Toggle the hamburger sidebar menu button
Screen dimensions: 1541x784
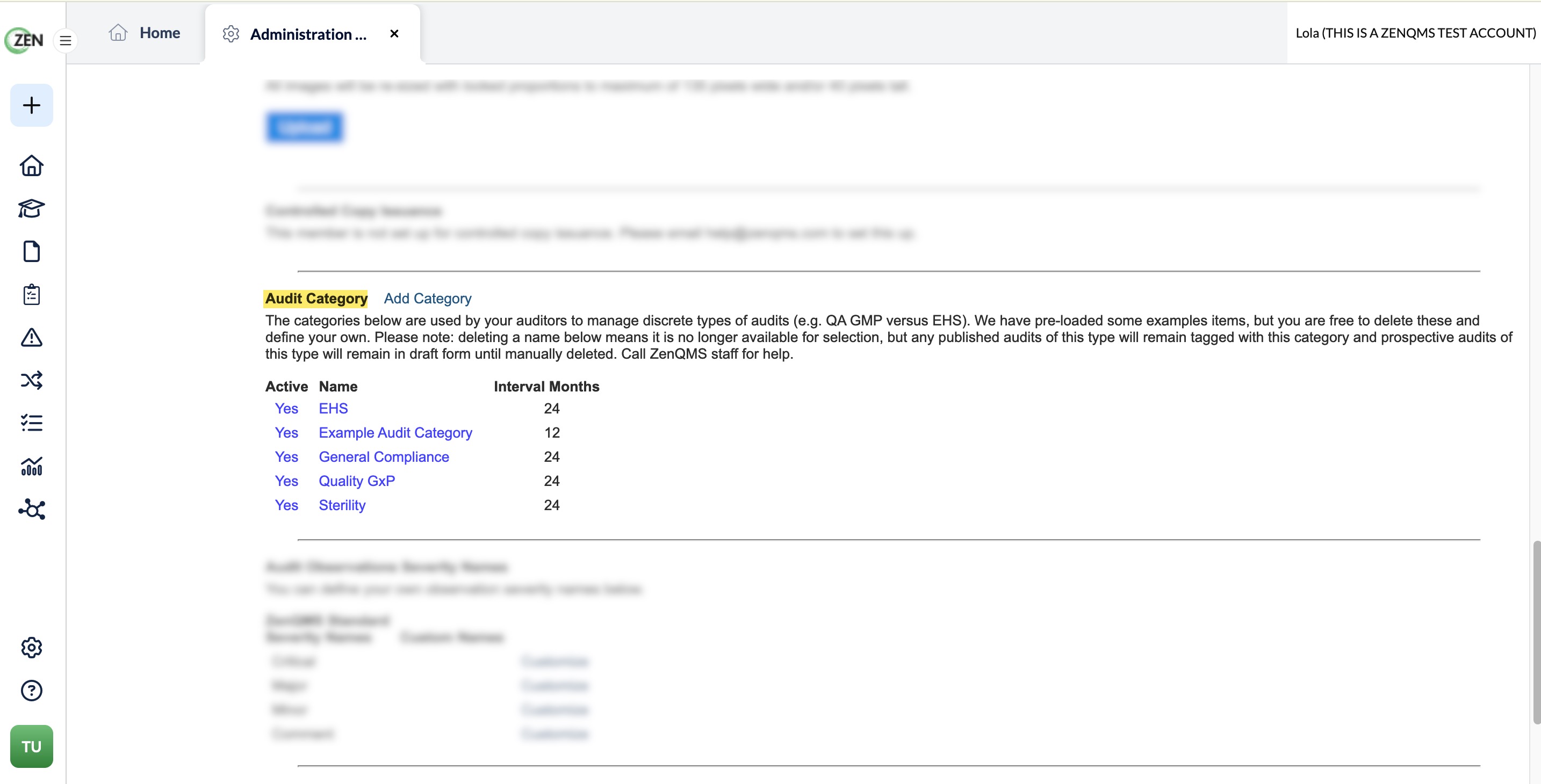point(66,41)
